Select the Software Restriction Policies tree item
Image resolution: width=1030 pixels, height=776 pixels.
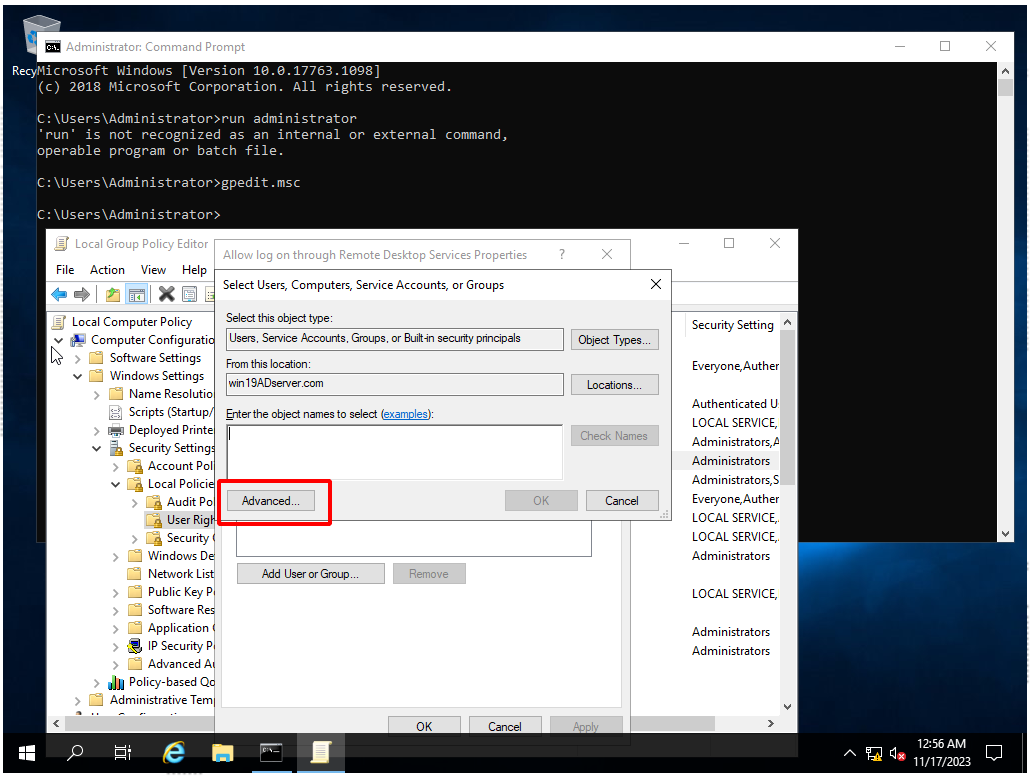point(181,610)
